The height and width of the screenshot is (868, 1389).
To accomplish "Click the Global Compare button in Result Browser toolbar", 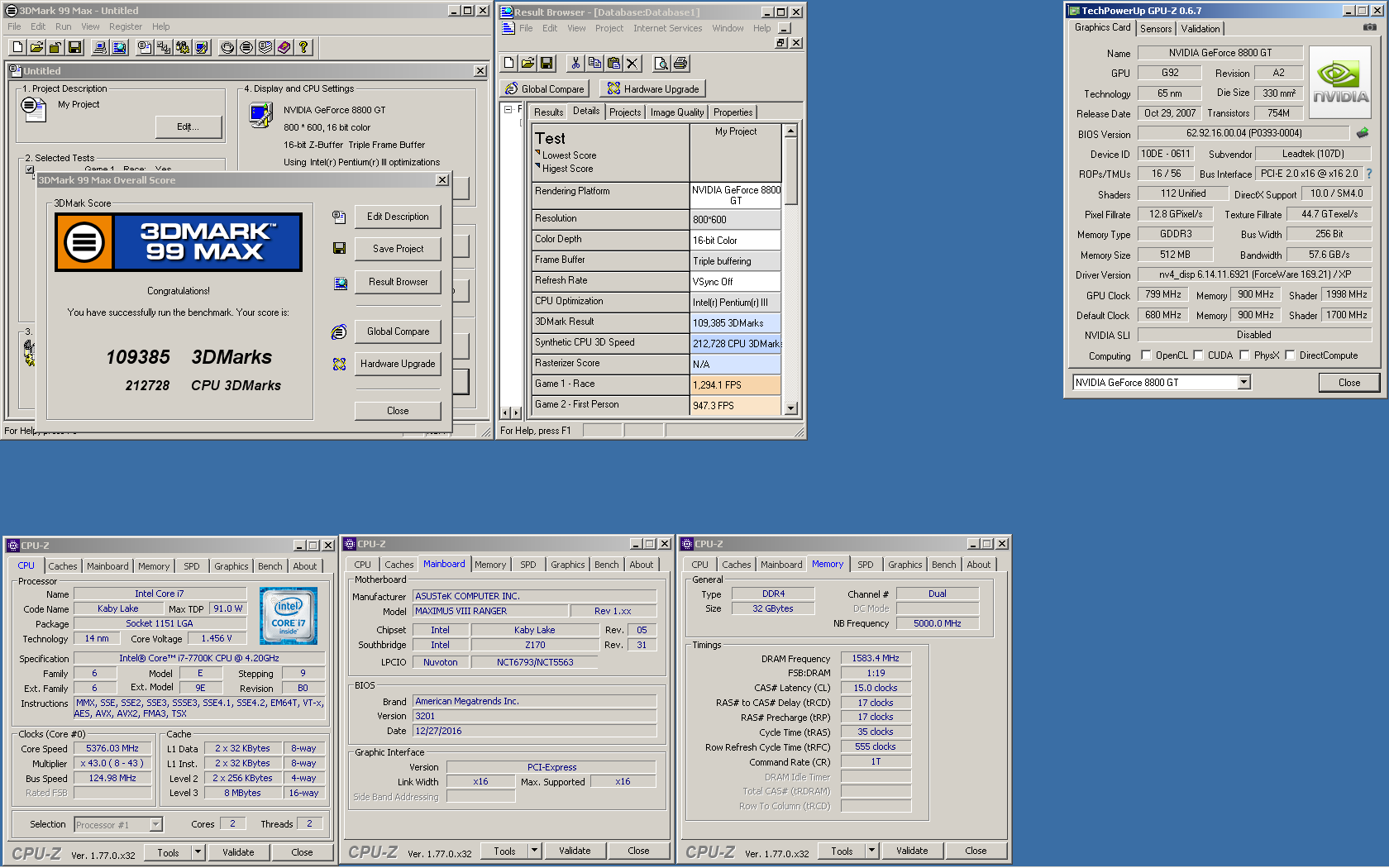I will tap(545, 88).
